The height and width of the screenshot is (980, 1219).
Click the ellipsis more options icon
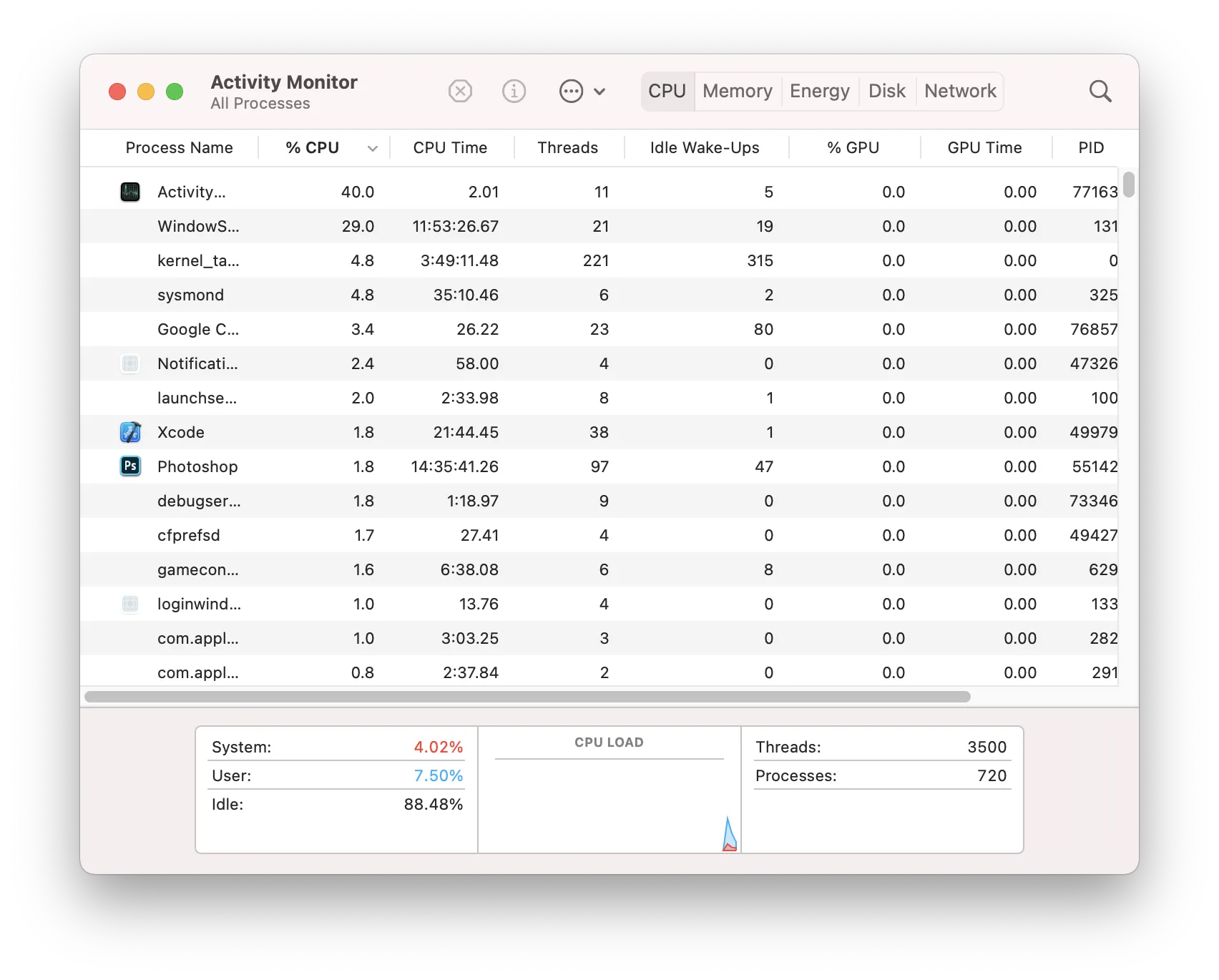[571, 92]
